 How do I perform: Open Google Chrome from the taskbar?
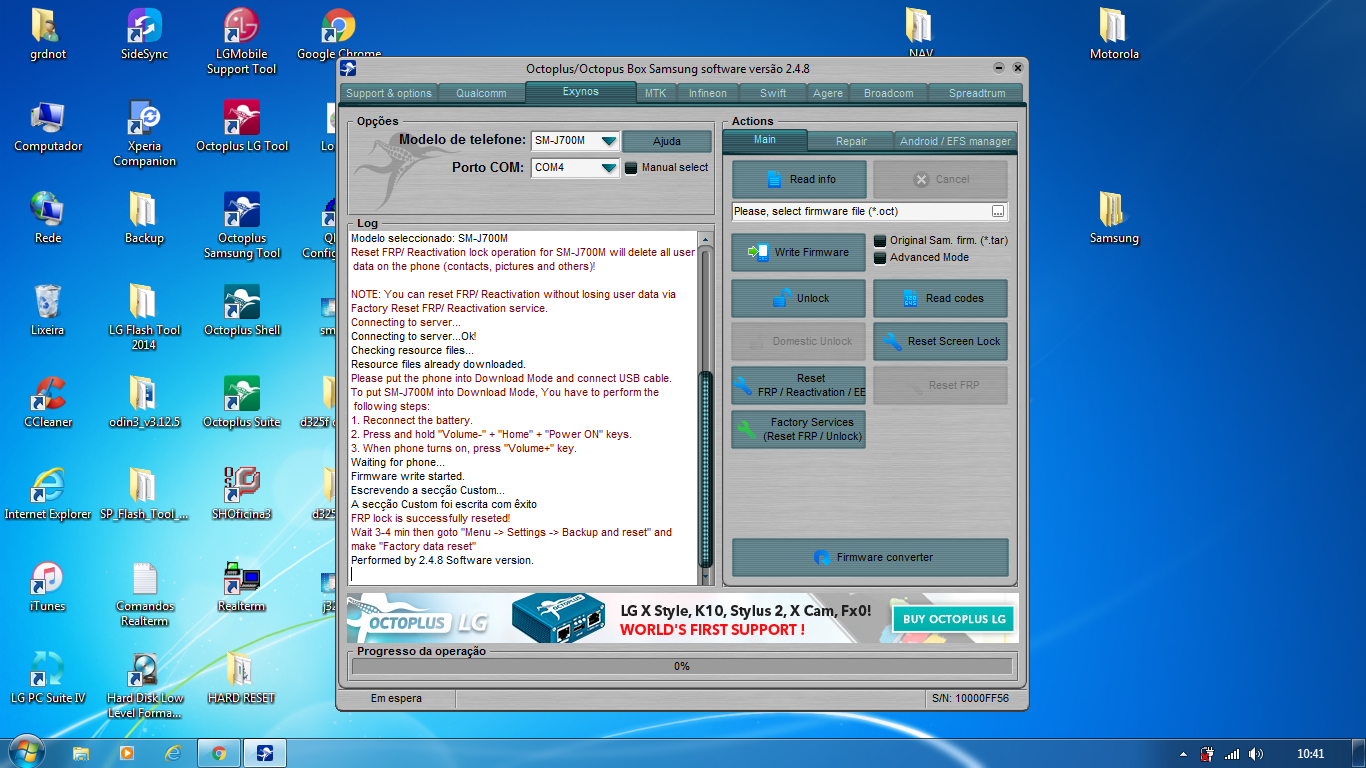pos(219,753)
